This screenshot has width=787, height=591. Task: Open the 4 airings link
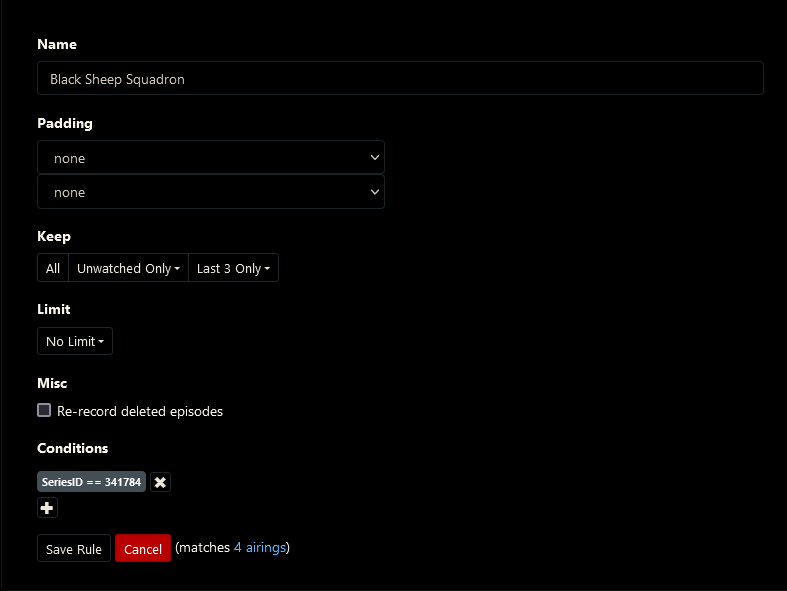pyautogui.click(x=259, y=547)
